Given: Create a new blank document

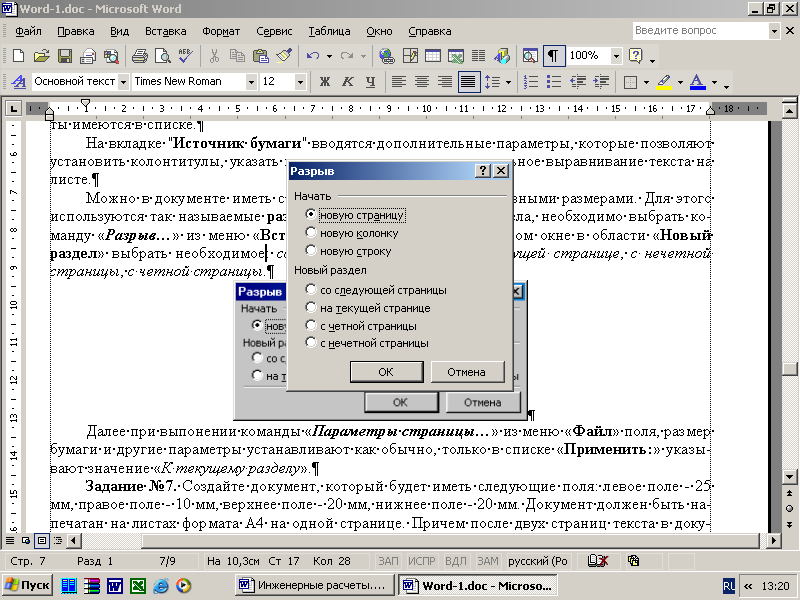Looking at the screenshot, I should coord(18,56).
